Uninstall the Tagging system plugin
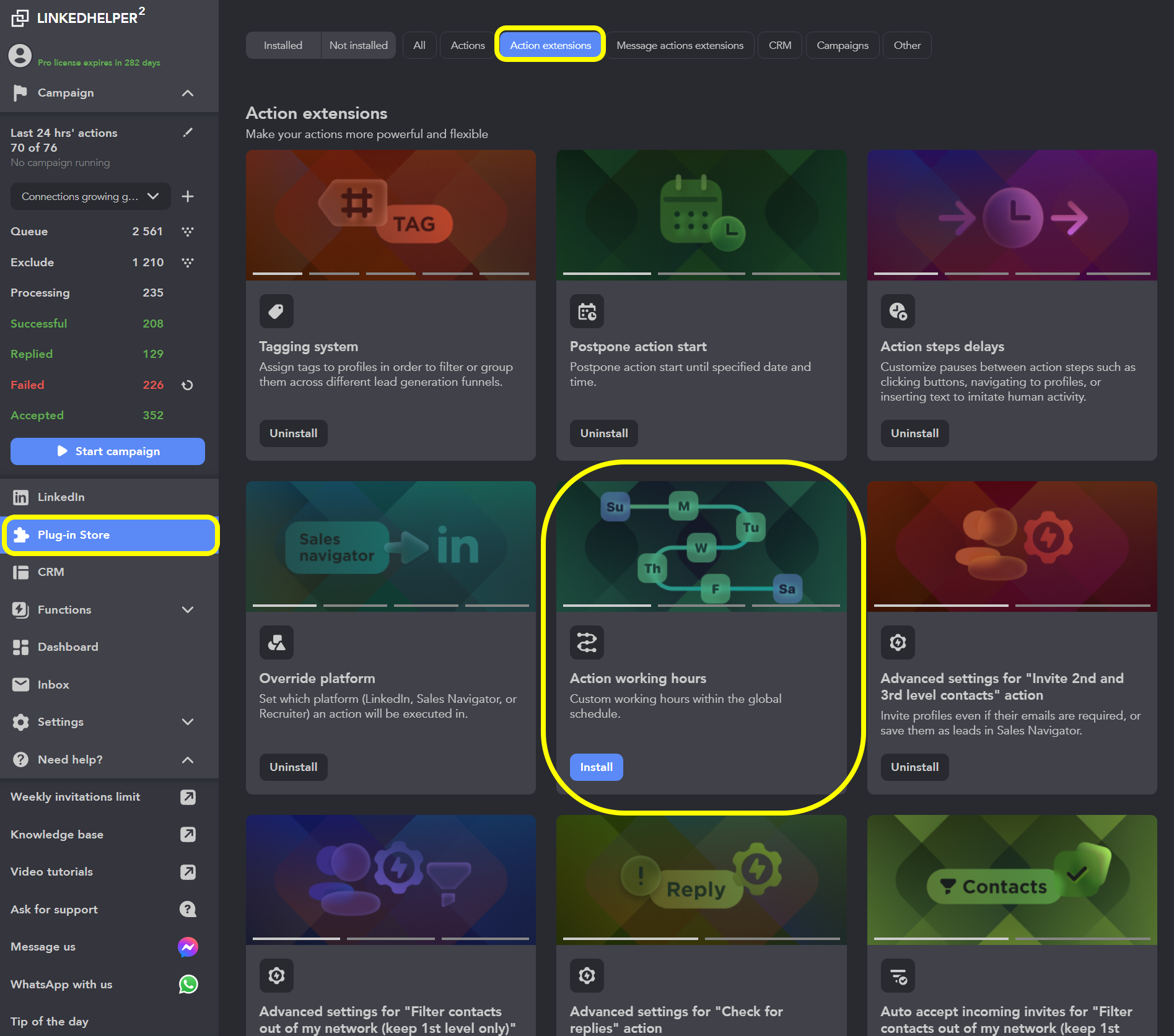Screen dimensions: 1174x1036 (x=294, y=433)
